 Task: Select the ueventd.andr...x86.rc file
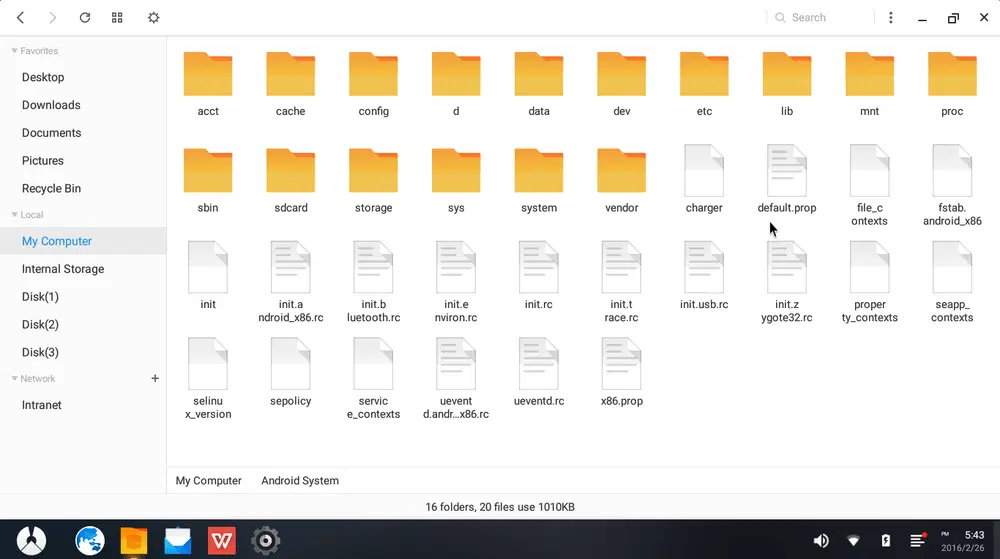click(x=456, y=380)
